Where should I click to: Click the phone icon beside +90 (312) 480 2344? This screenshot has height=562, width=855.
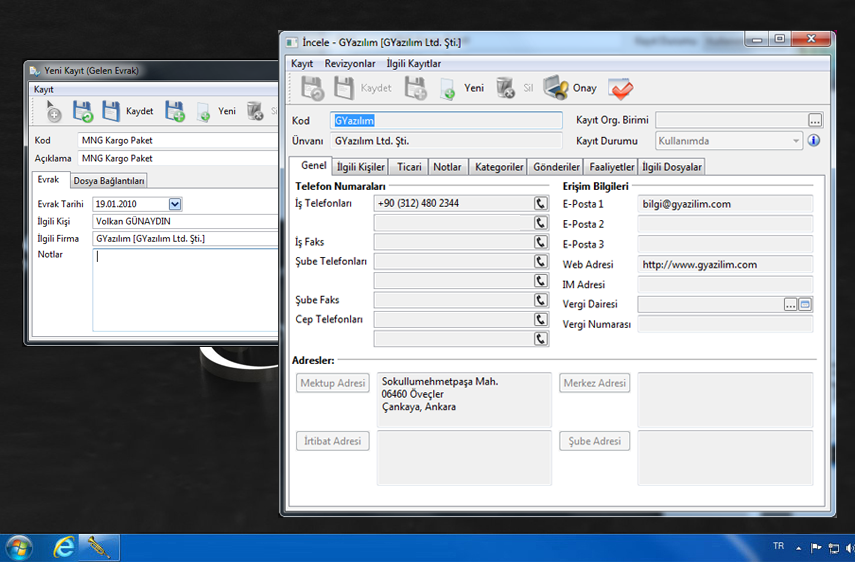[541, 203]
